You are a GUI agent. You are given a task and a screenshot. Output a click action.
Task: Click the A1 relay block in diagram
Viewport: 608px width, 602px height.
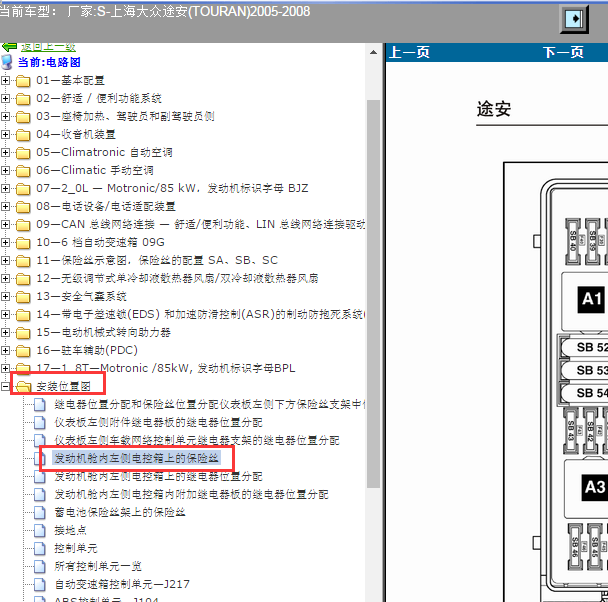coord(591,299)
